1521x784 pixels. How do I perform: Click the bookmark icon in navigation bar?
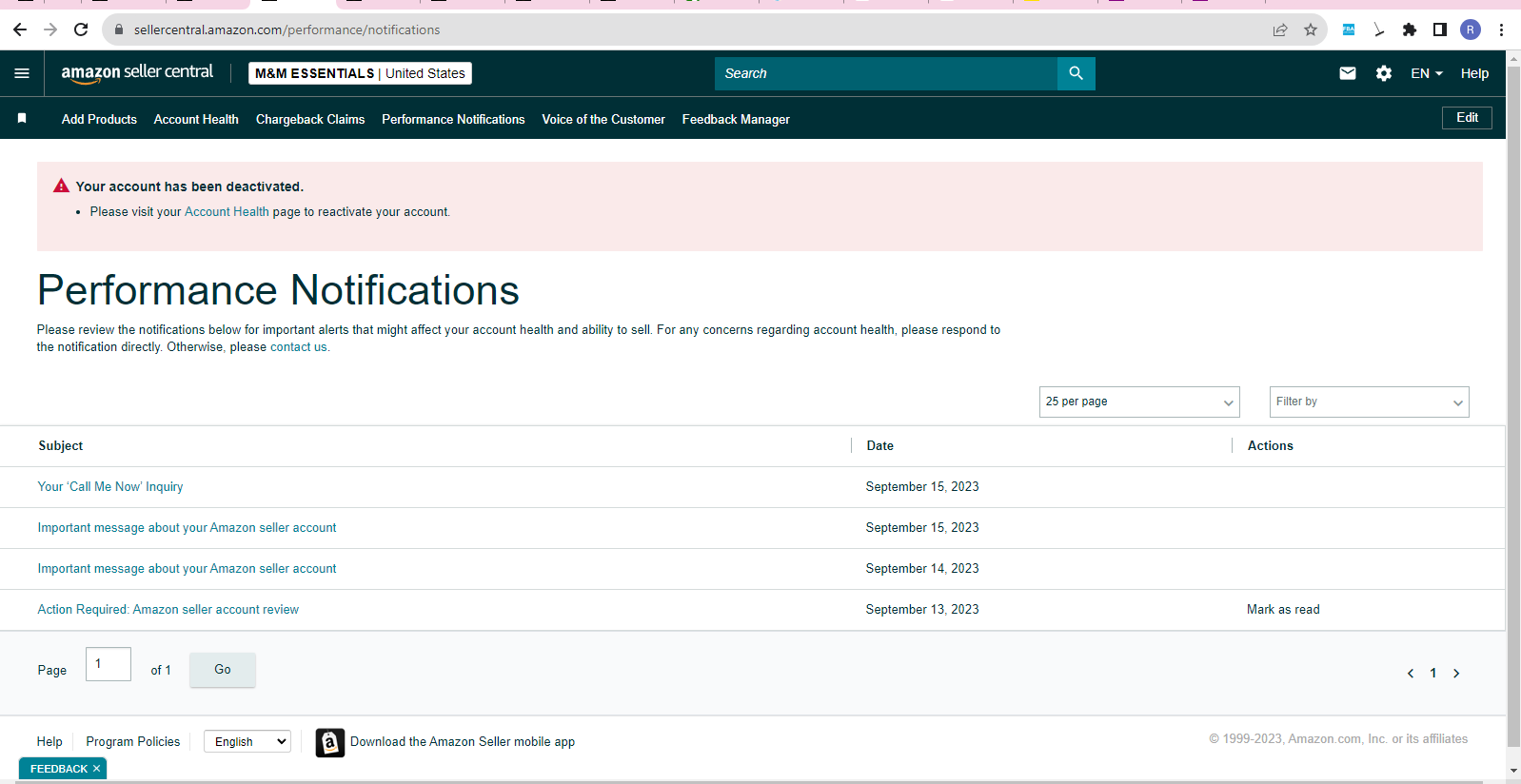pos(22,118)
